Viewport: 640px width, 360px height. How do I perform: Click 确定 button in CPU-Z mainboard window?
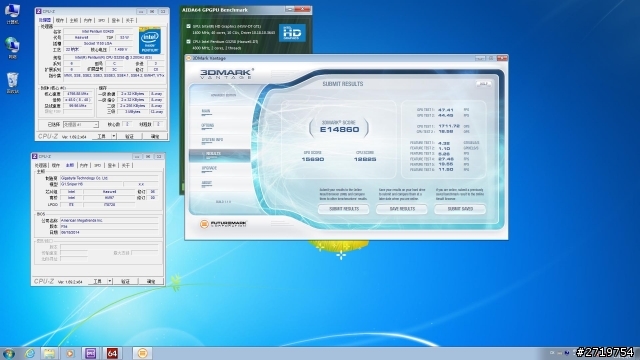pos(151,281)
